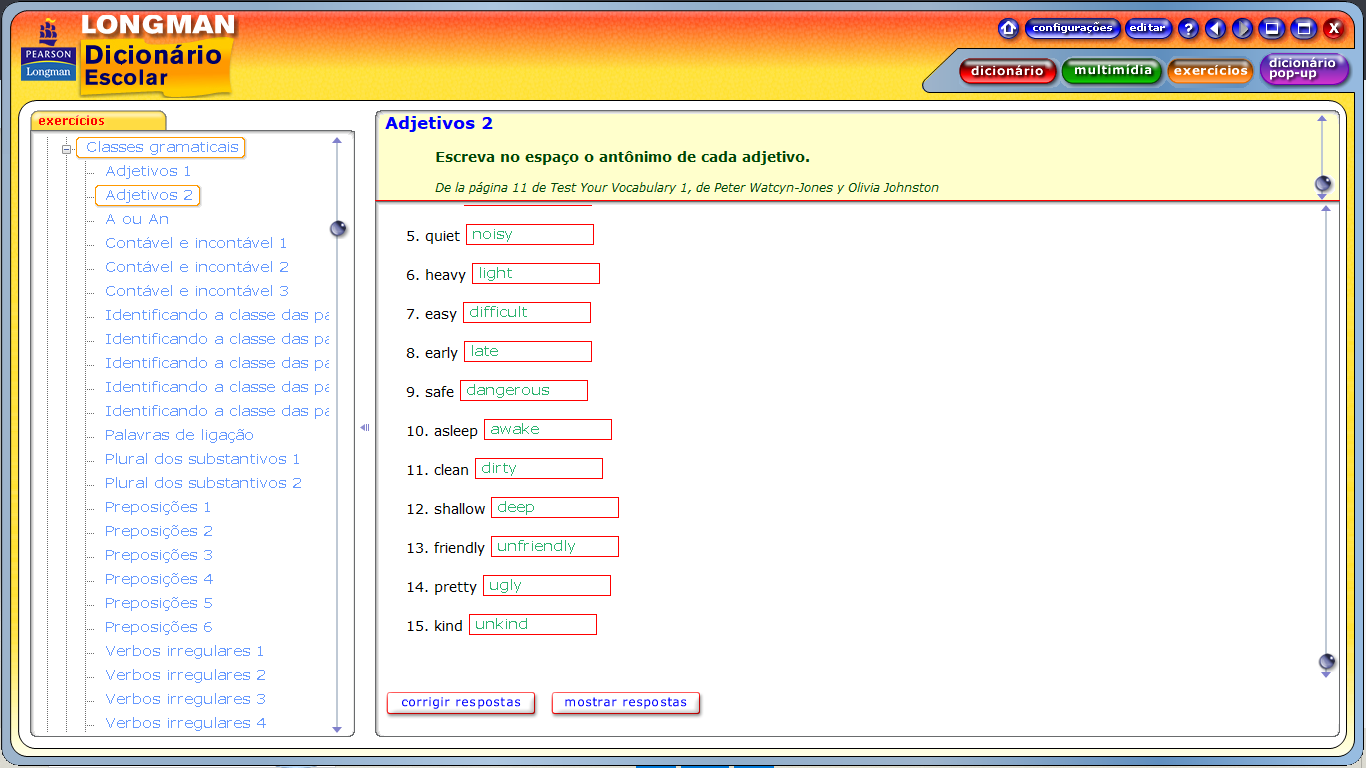Open Verbos irregulares 4 exercise

coord(186,723)
